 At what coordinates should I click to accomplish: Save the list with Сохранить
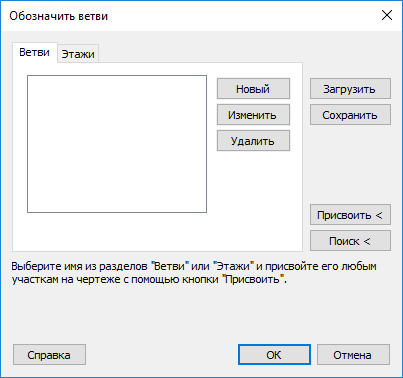click(x=350, y=115)
